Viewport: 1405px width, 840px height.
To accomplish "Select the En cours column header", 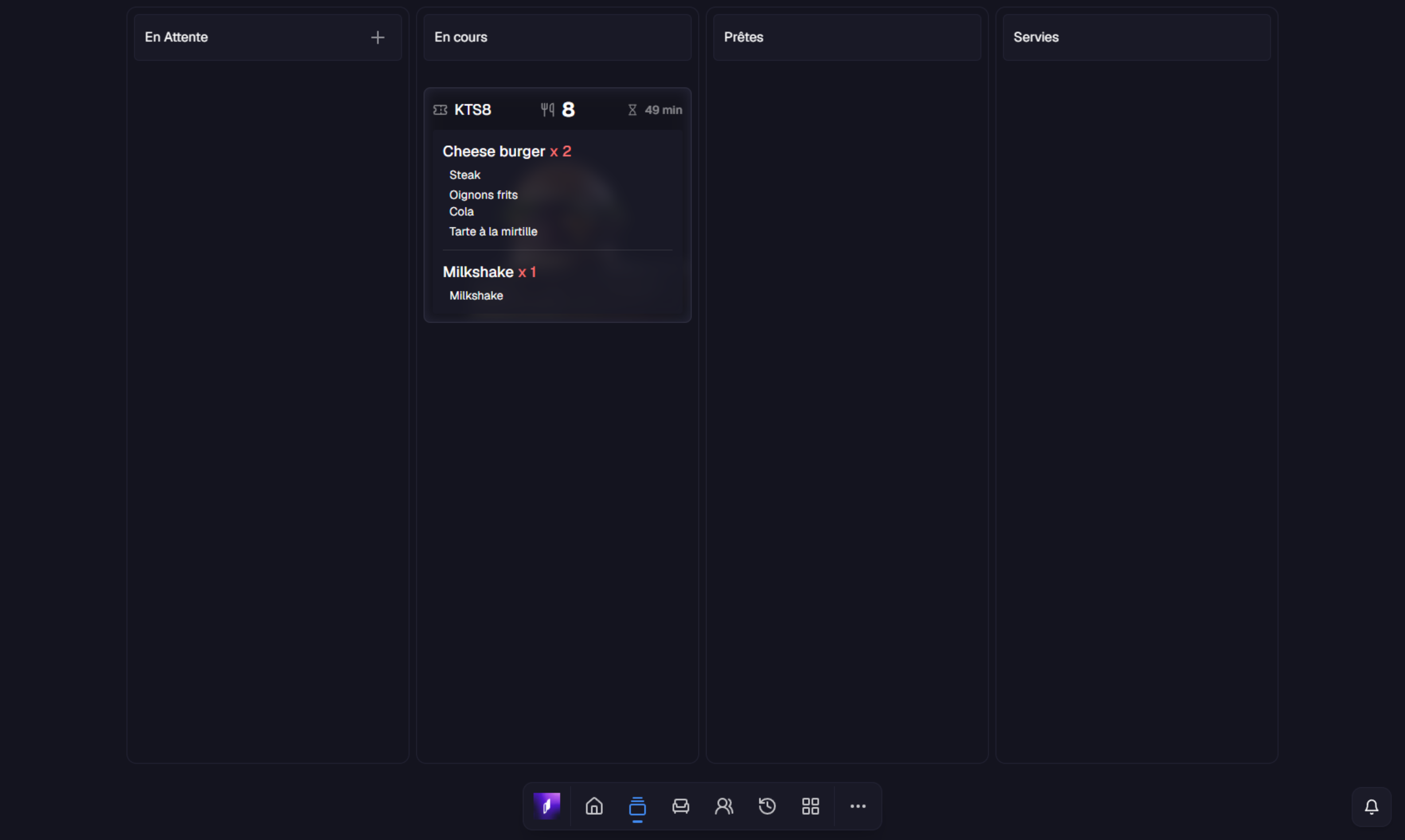I will 557,37.
